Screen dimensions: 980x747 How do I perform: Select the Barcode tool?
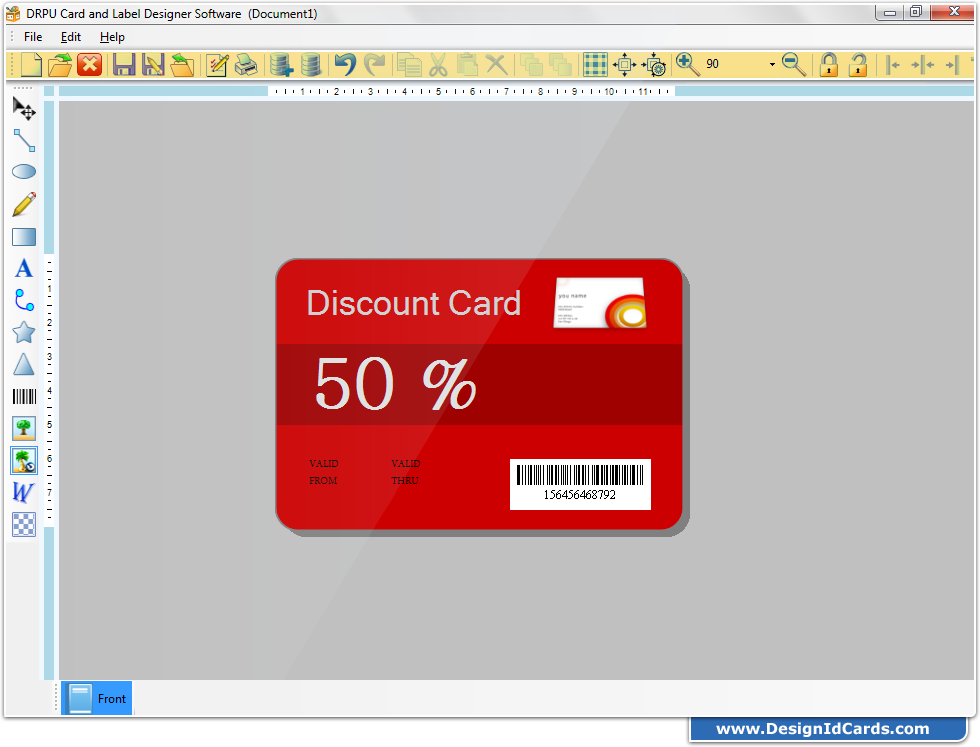23,396
